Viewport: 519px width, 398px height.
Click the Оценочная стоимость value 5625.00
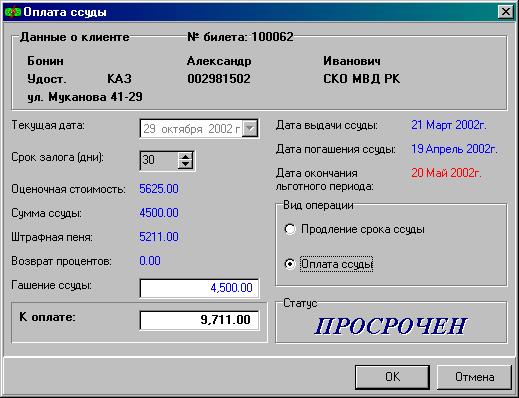[x=159, y=189]
